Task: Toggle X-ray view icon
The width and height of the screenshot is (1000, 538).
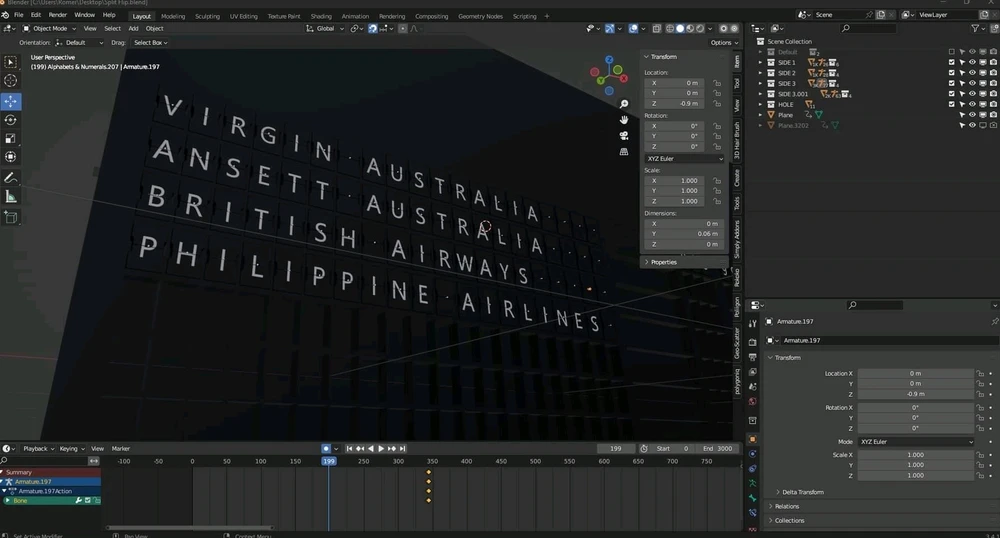Action: point(656,29)
